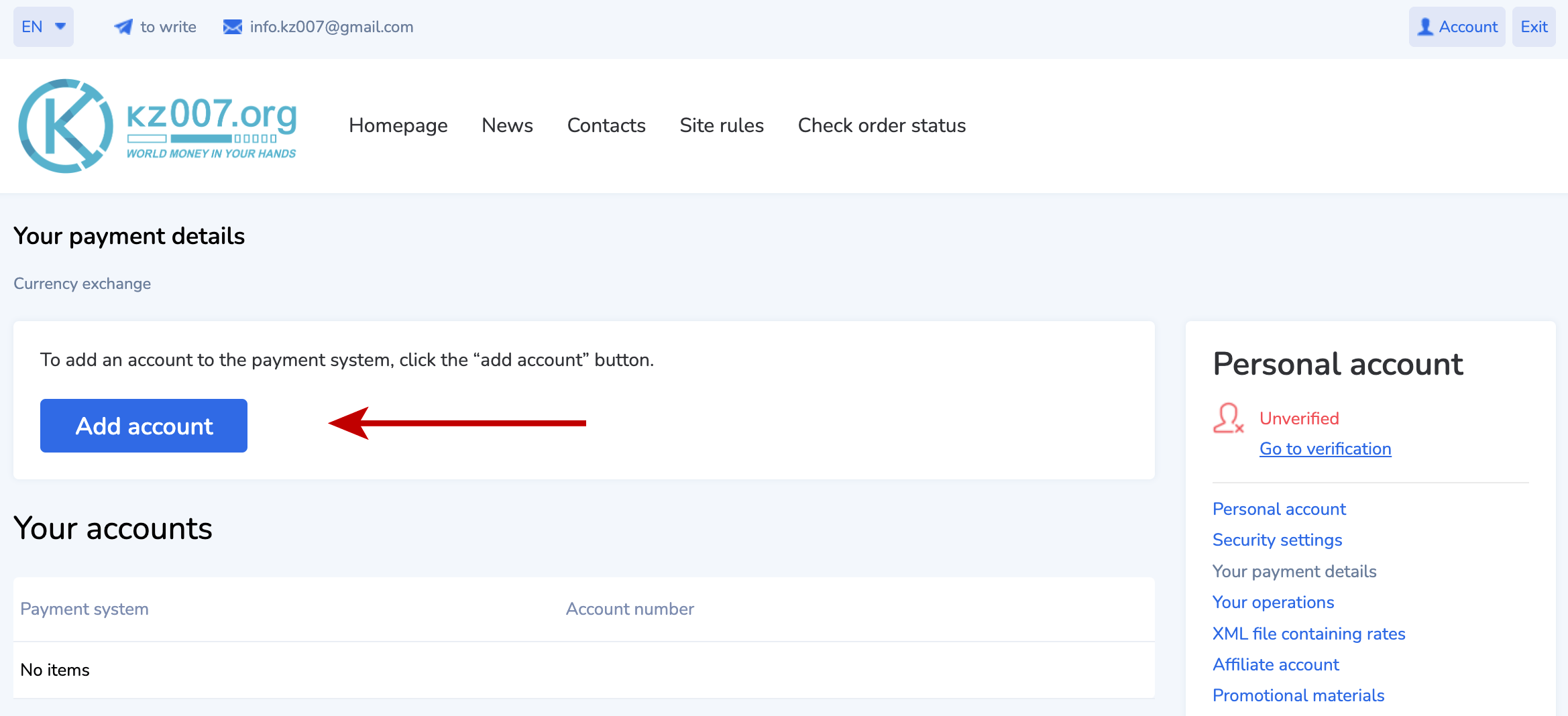This screenshot has width=1568, height=716.
Task: Expand the EN language dropdown
Action: pos(44,27)
